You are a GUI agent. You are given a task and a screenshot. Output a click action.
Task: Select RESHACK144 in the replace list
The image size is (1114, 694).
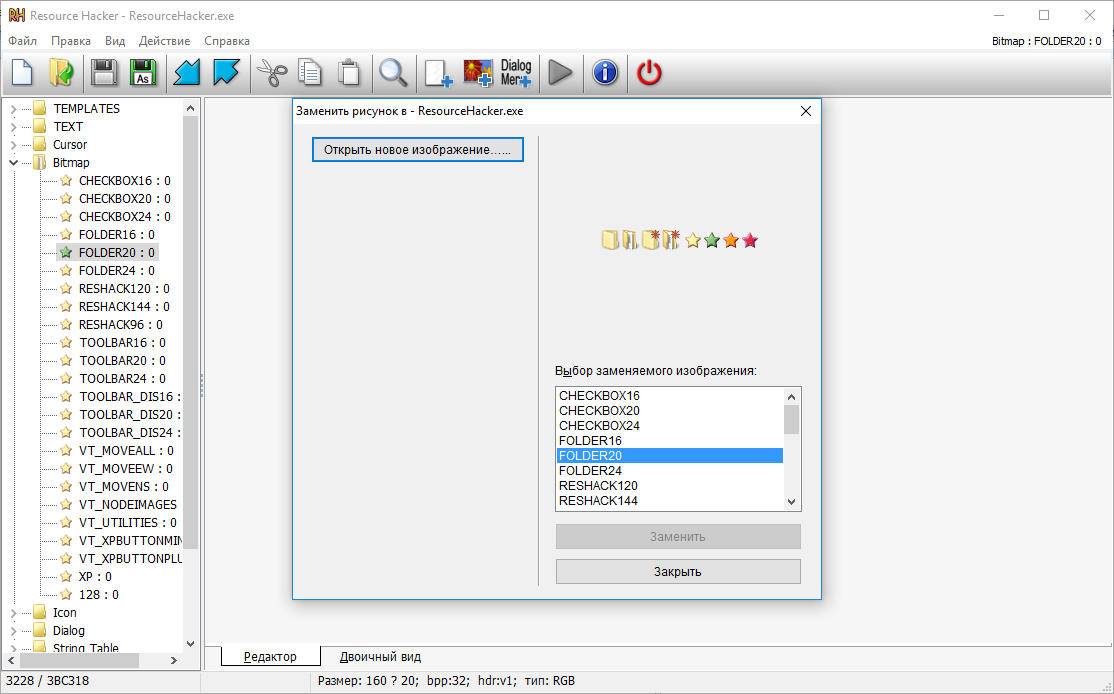tap(669, 501)
